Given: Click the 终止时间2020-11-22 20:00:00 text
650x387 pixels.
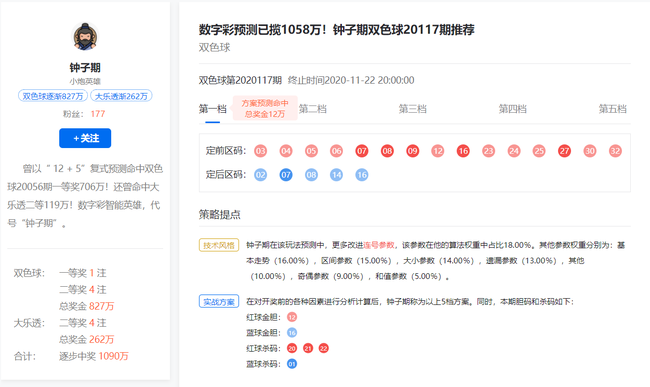Looking at the screenshot, I should click(351, 80).
